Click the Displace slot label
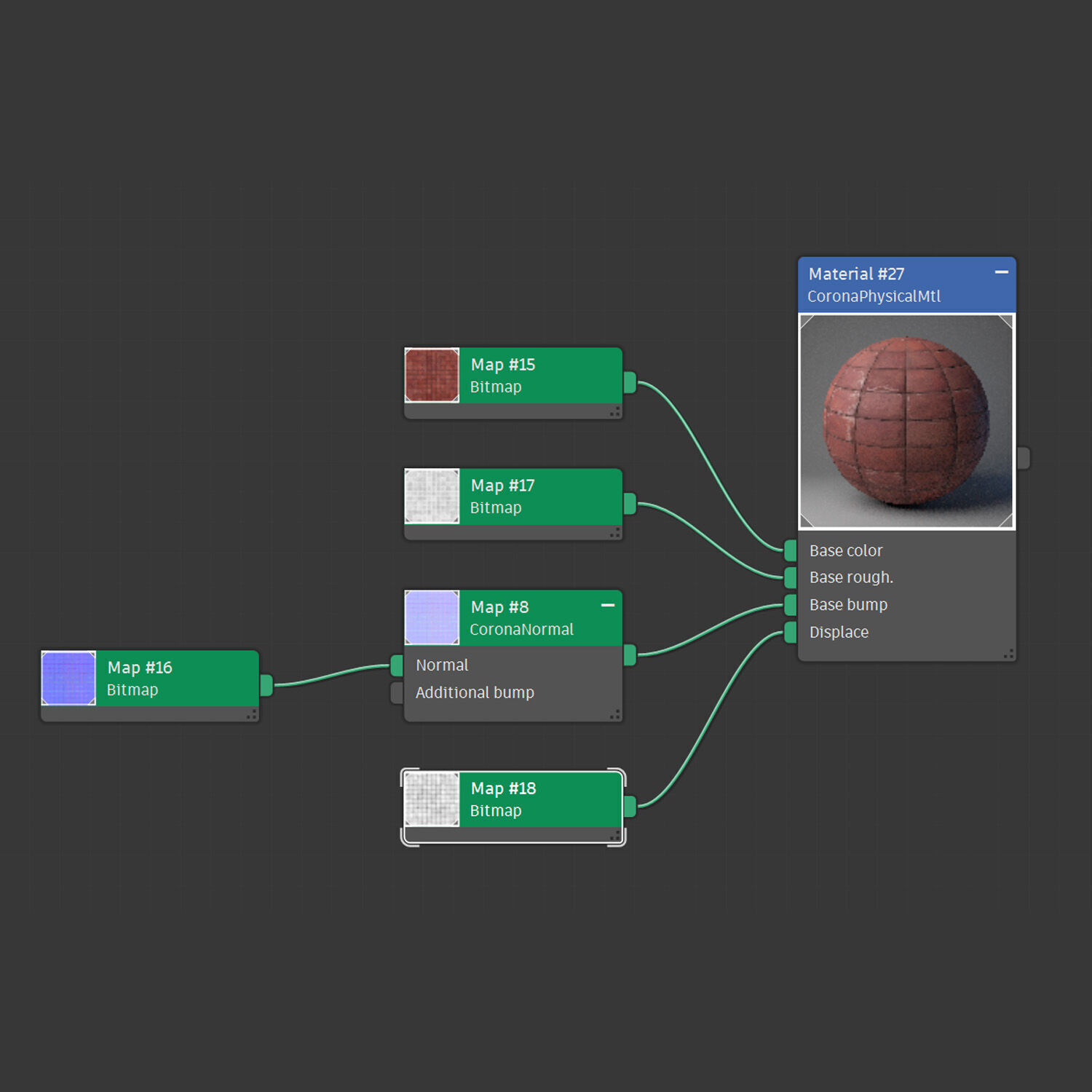Screen dimensions: 1092x1092 [x=839, y=632]
